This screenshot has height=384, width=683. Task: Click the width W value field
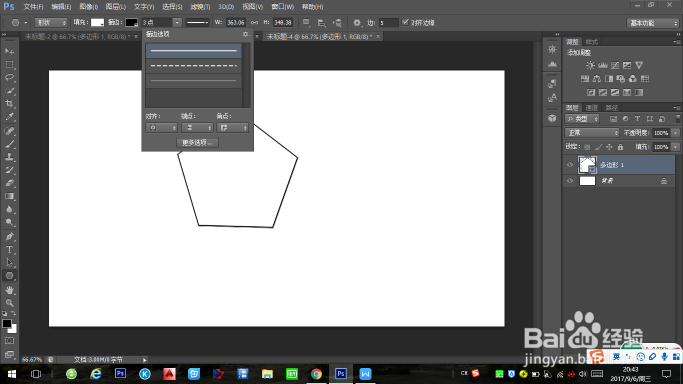tap(235, 23)
